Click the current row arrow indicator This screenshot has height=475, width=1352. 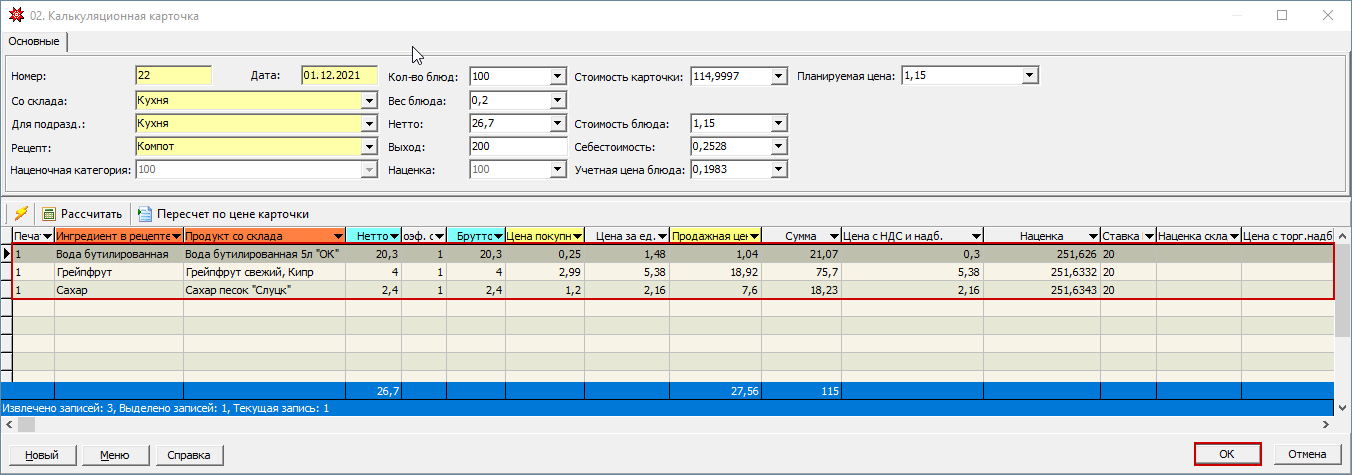click(7, 254)
